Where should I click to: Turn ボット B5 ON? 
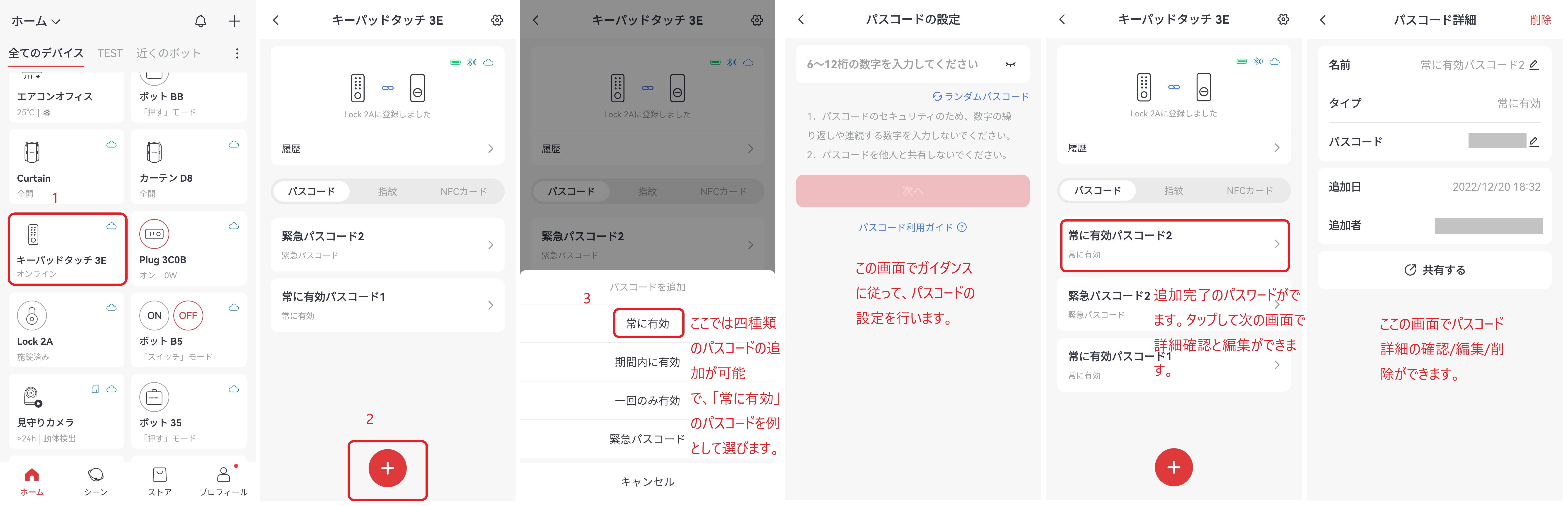[155, 316]
